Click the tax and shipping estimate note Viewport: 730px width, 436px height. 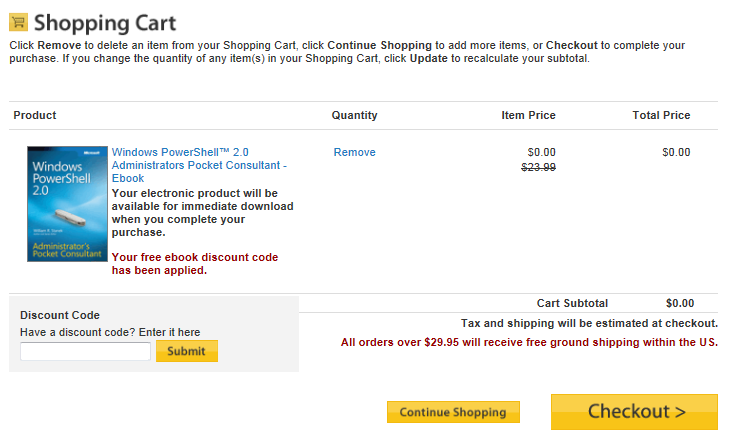click(589, 323)
